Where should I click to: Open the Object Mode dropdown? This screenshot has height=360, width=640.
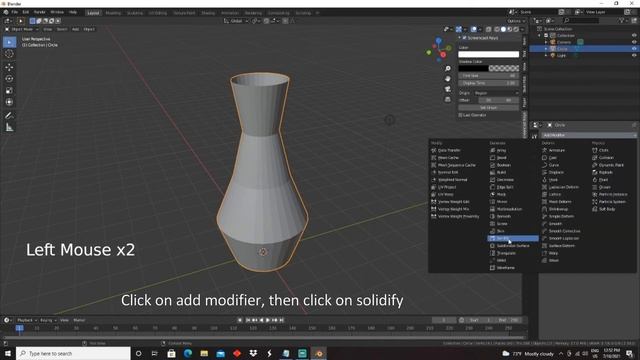pyautogui.click(x=22, y=29)
